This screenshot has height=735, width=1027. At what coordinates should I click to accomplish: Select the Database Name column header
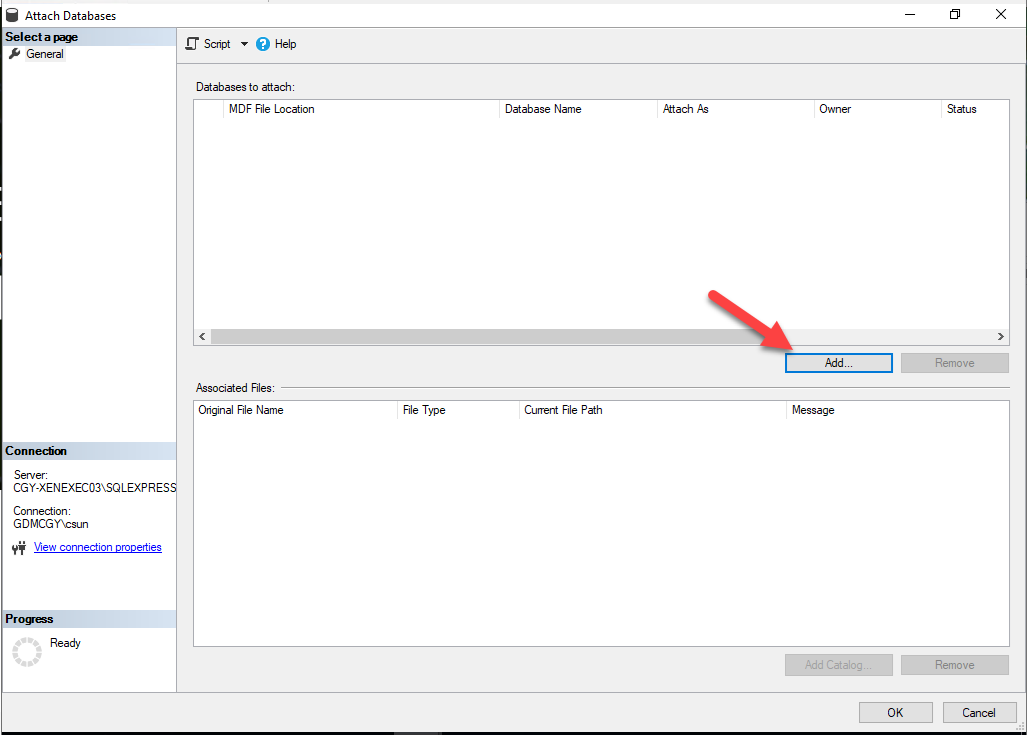coord(543,109)
